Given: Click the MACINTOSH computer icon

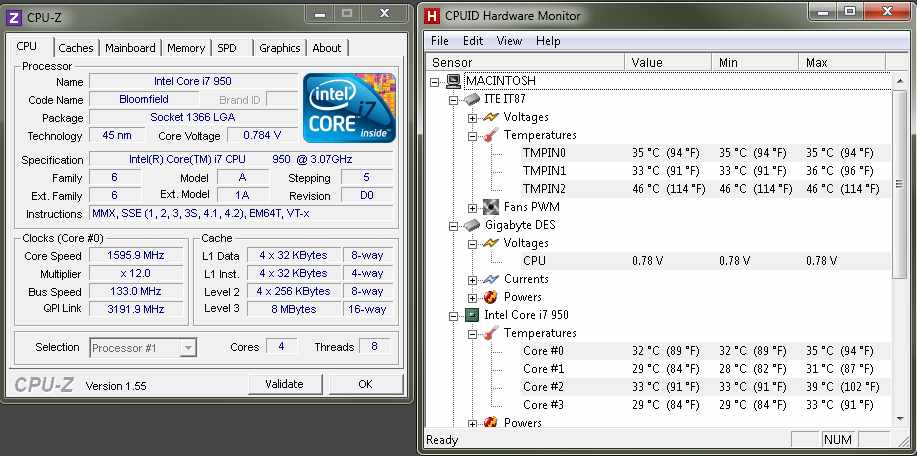Looking at the screenshot, I should coord(453,81).
